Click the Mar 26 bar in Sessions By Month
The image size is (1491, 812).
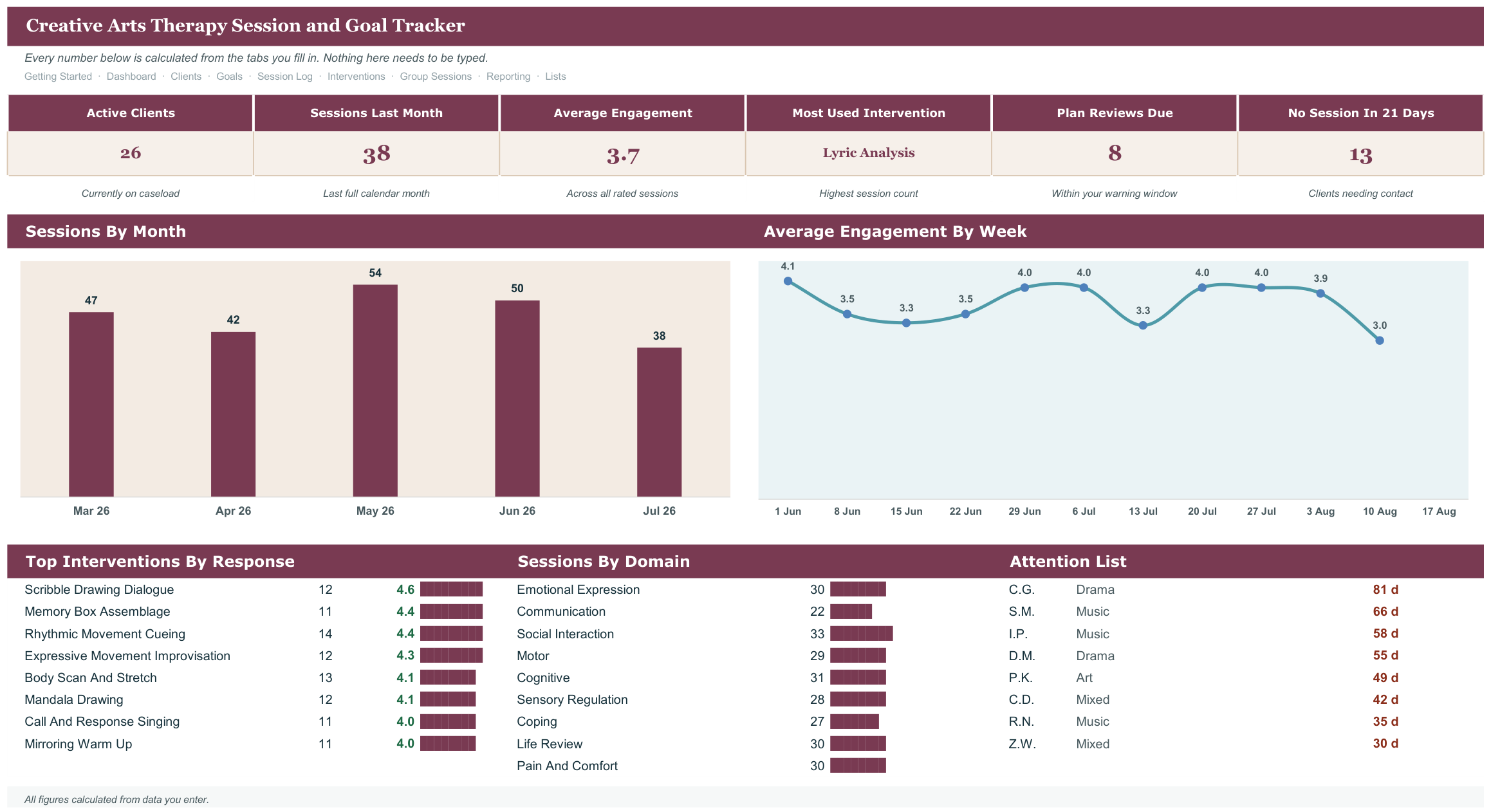coord(91,404)
